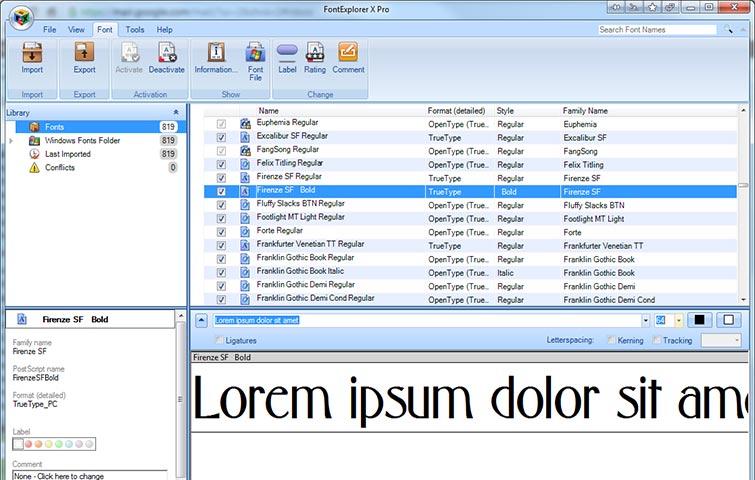Screen dimensions: 755x480
Task: Toggle checkbox for Firenze SF Regular
Action: click(221, 178)
